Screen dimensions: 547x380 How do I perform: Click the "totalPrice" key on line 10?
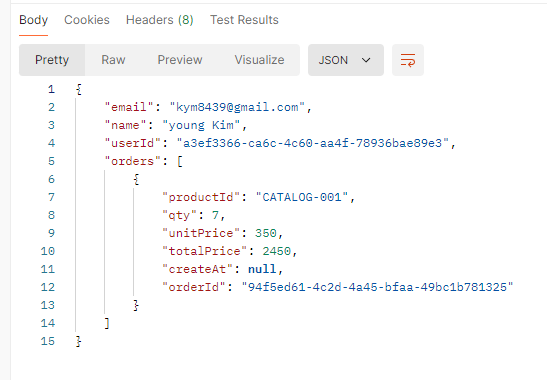205,251
